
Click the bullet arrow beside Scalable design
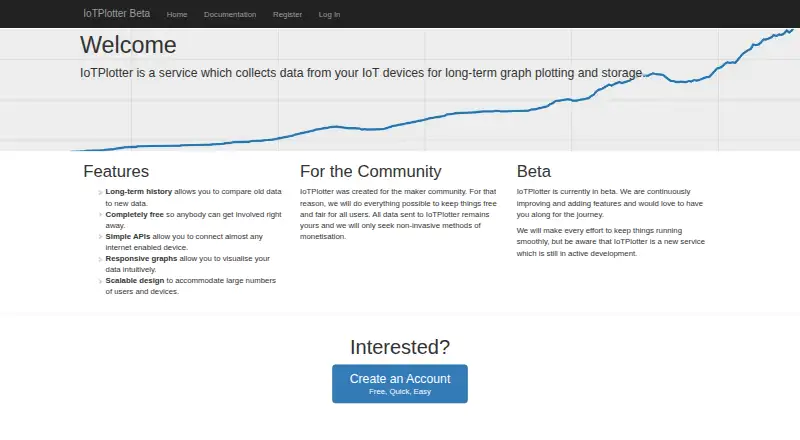tap(101, 281)
